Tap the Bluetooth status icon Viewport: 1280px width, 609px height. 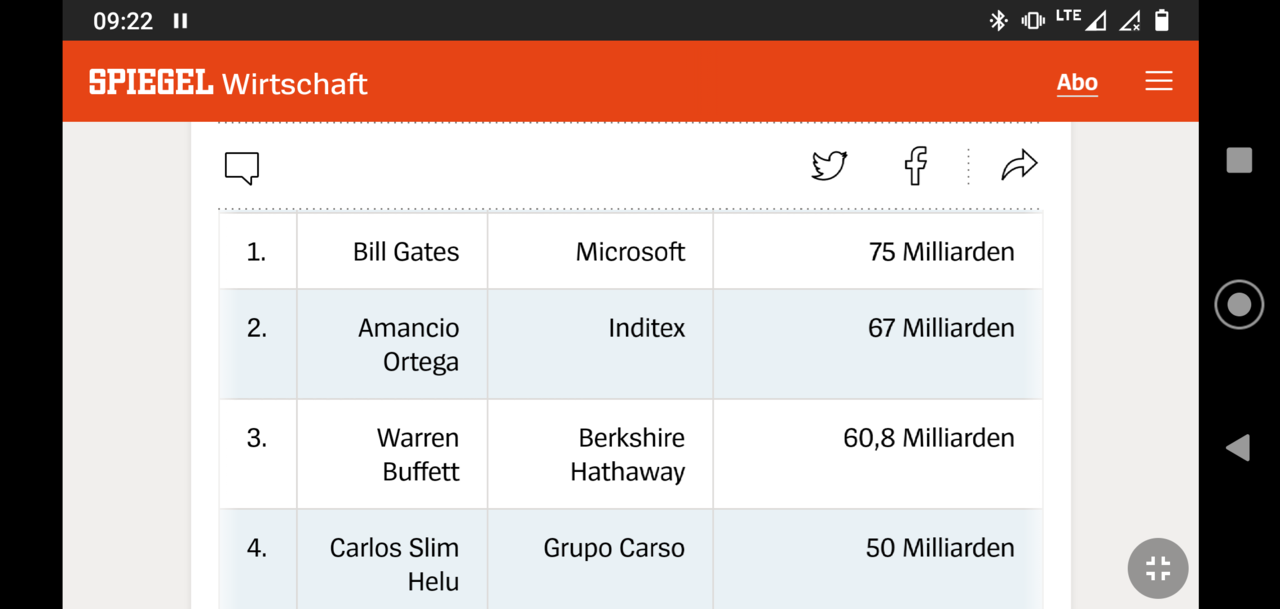998,20
